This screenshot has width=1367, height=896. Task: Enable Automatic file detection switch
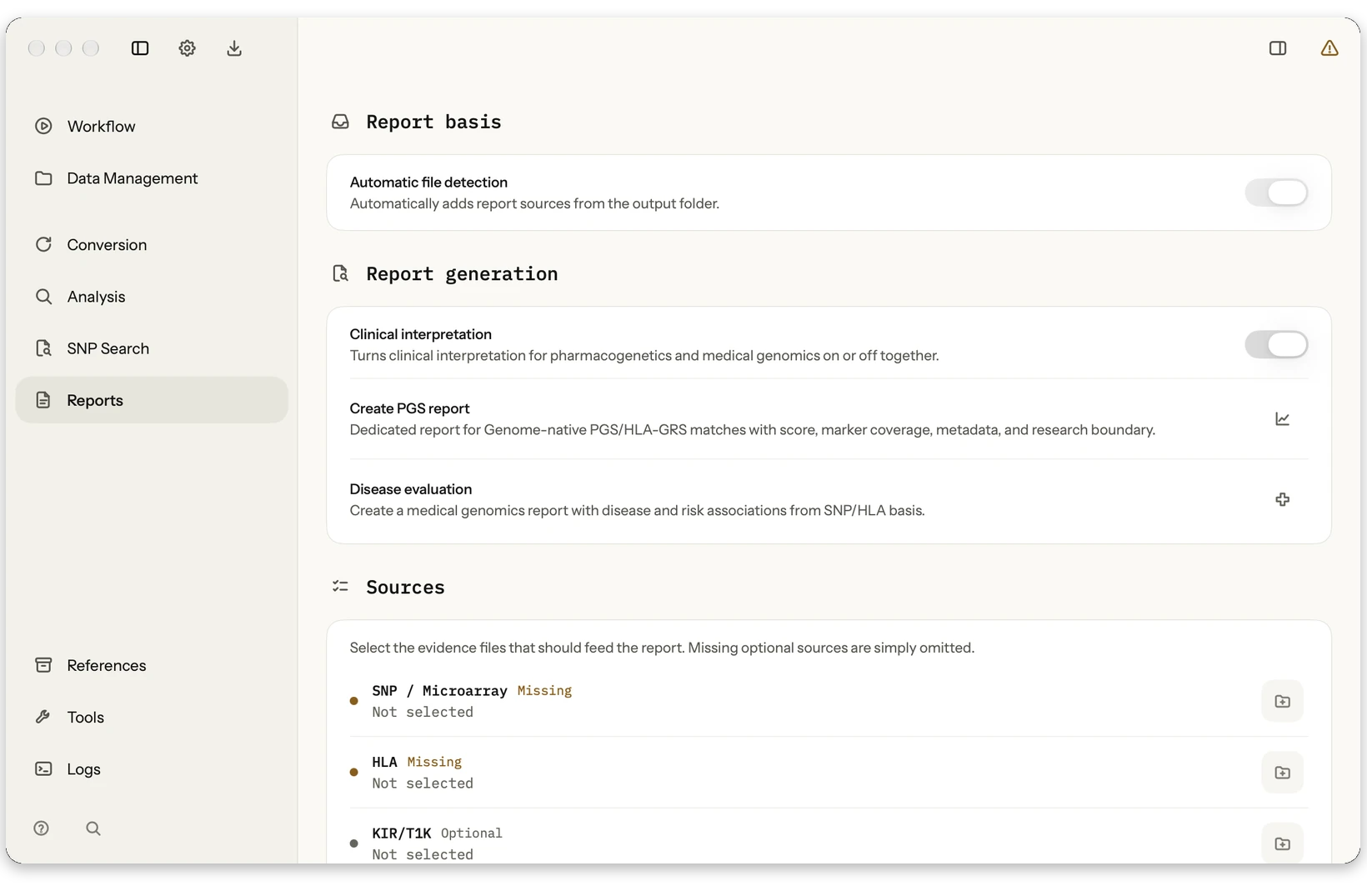(x=1276, y=193)
